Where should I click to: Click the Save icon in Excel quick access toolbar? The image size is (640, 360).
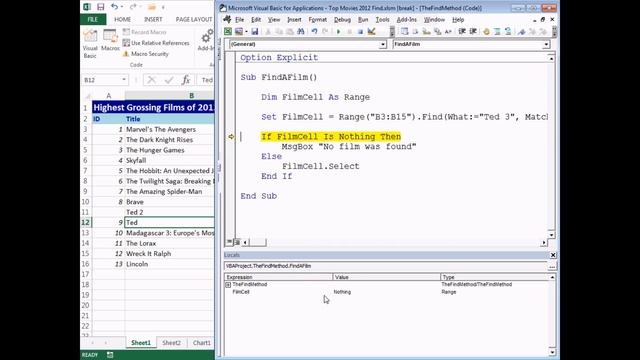[100, 7]
